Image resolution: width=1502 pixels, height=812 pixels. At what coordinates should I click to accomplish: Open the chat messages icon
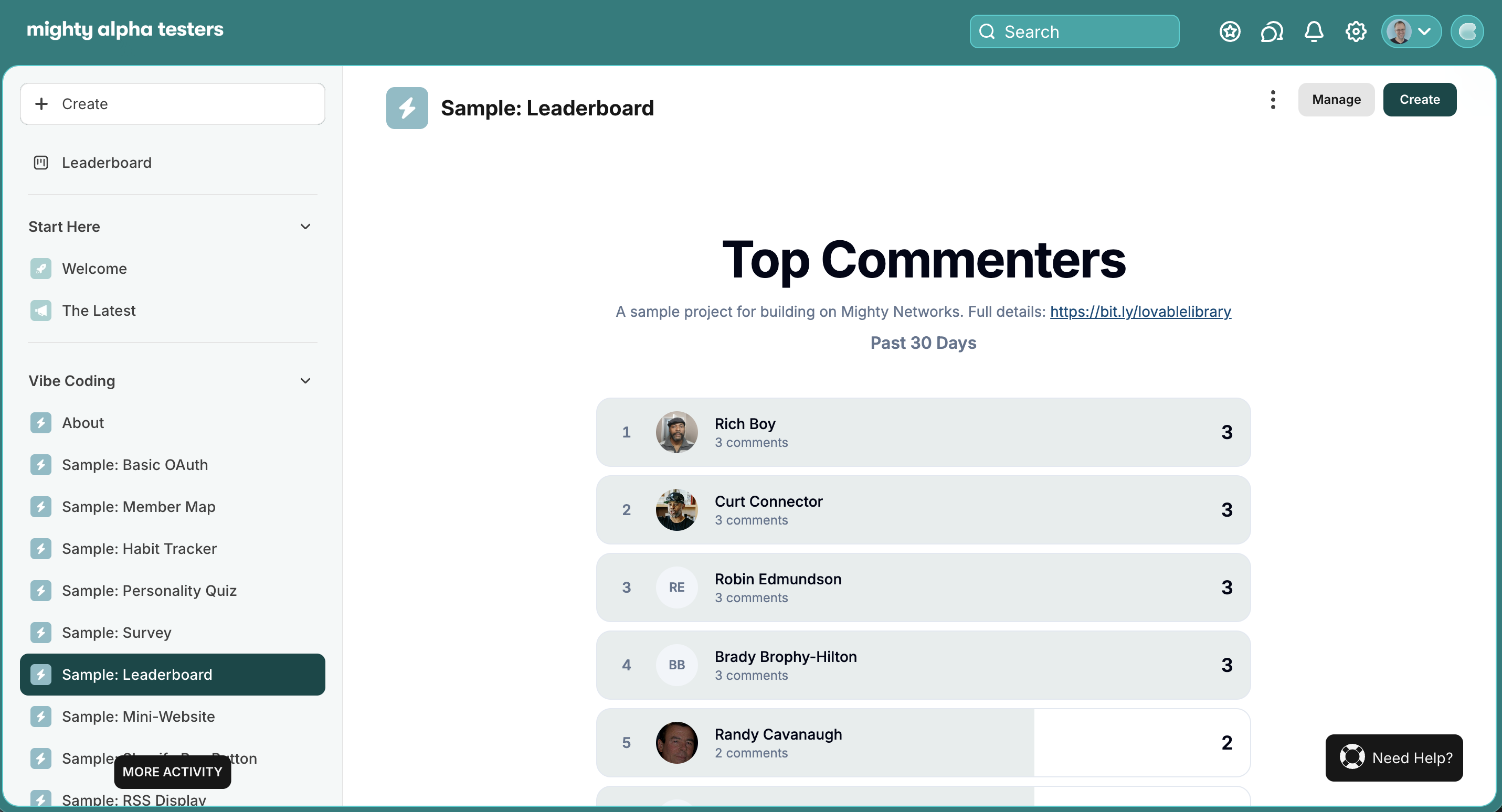[1272, 31]
